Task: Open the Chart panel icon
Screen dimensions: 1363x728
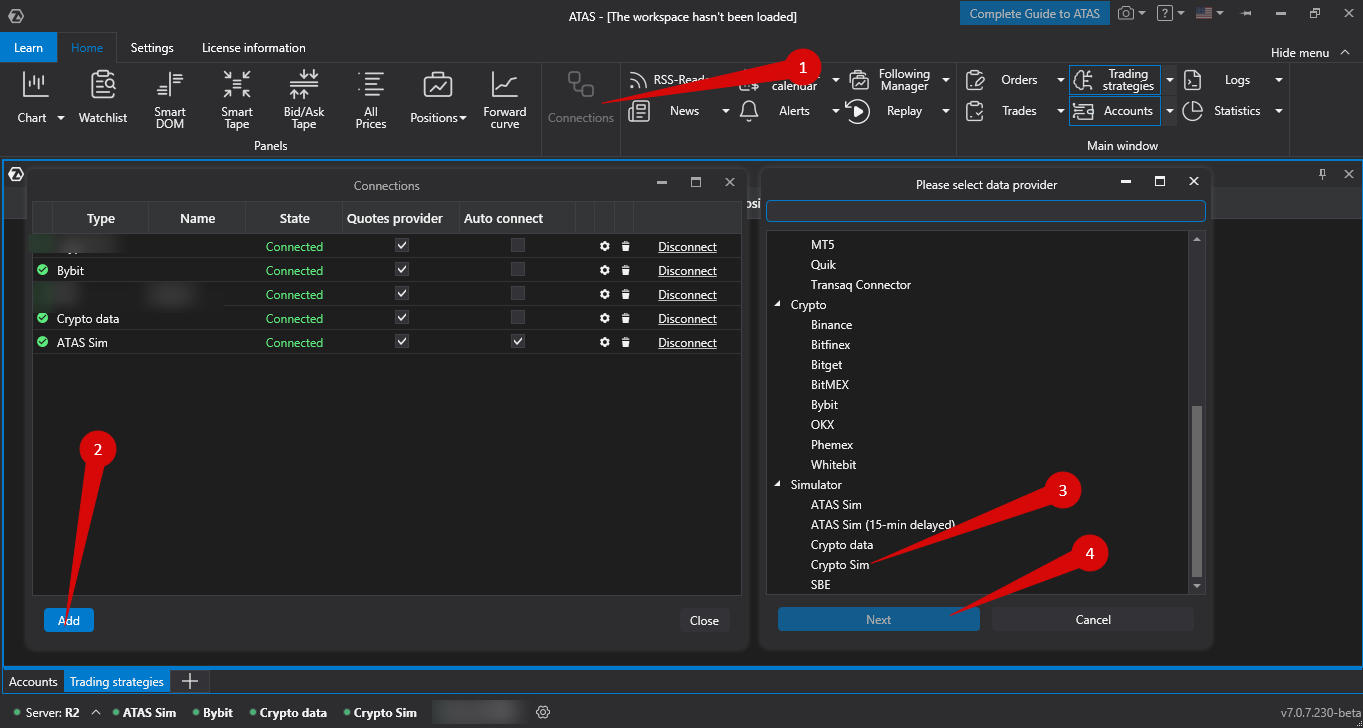Action: coord(36,85)
